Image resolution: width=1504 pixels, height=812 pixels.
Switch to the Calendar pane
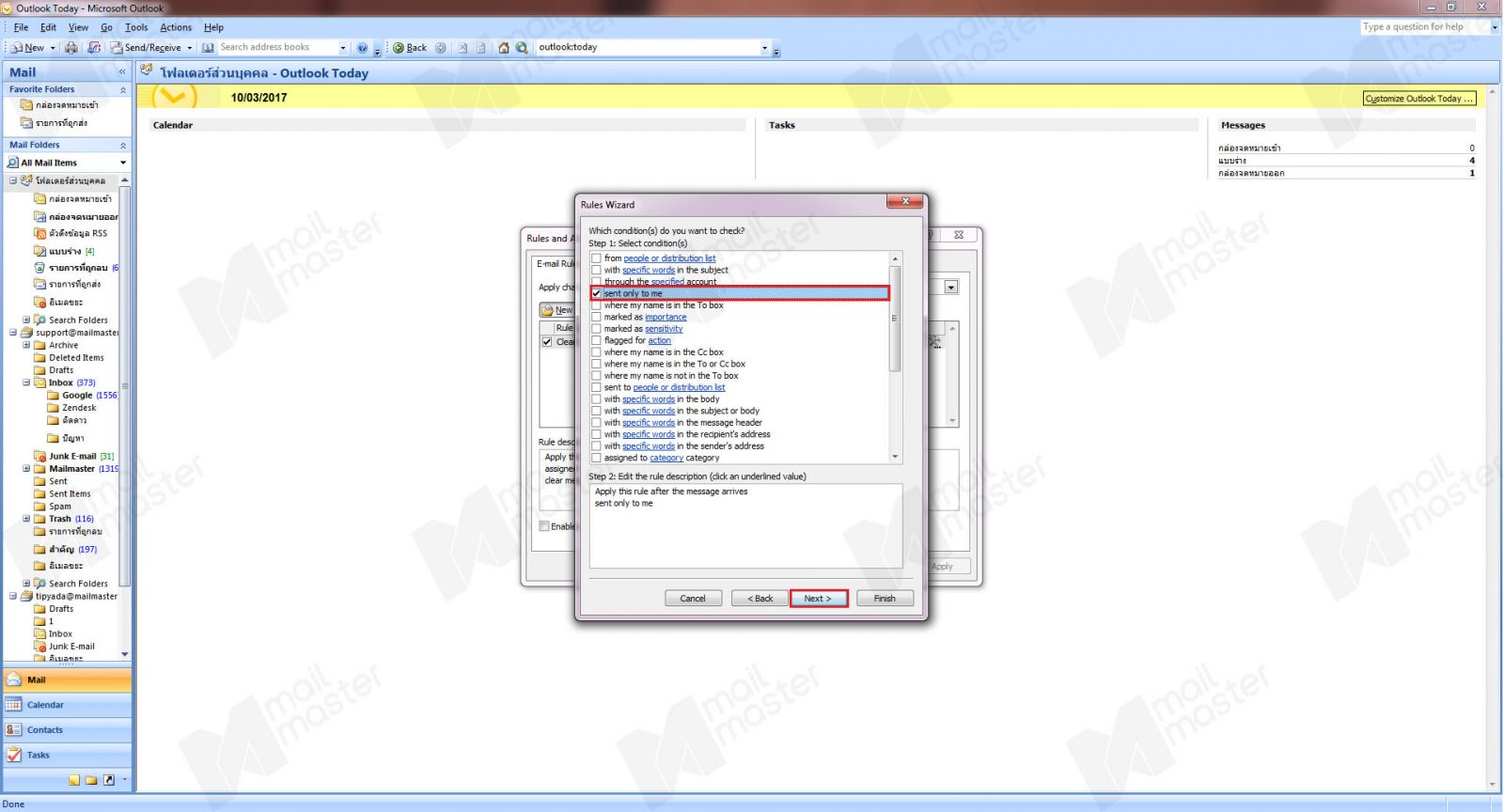(67, 705)
